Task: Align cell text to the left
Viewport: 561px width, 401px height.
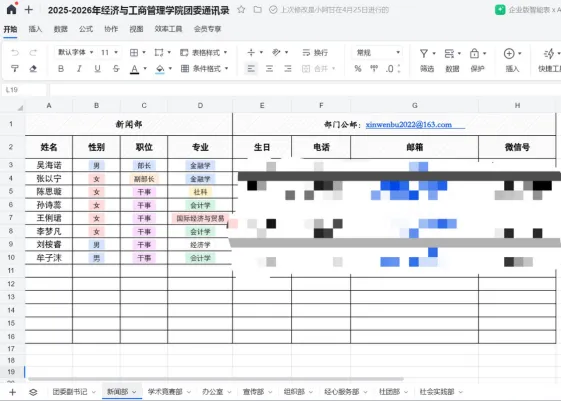Action: (x=251, y=68)
